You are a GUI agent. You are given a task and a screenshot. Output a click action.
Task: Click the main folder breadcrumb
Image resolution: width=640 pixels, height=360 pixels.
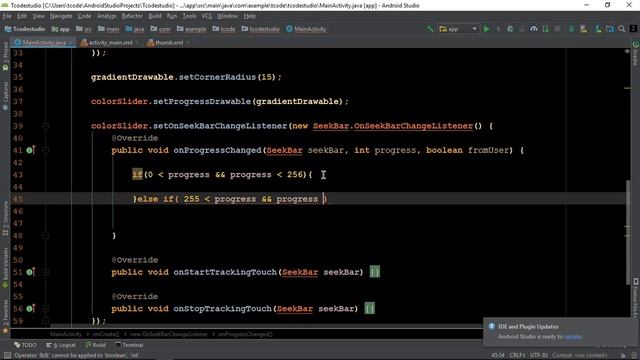click(109, 29)
